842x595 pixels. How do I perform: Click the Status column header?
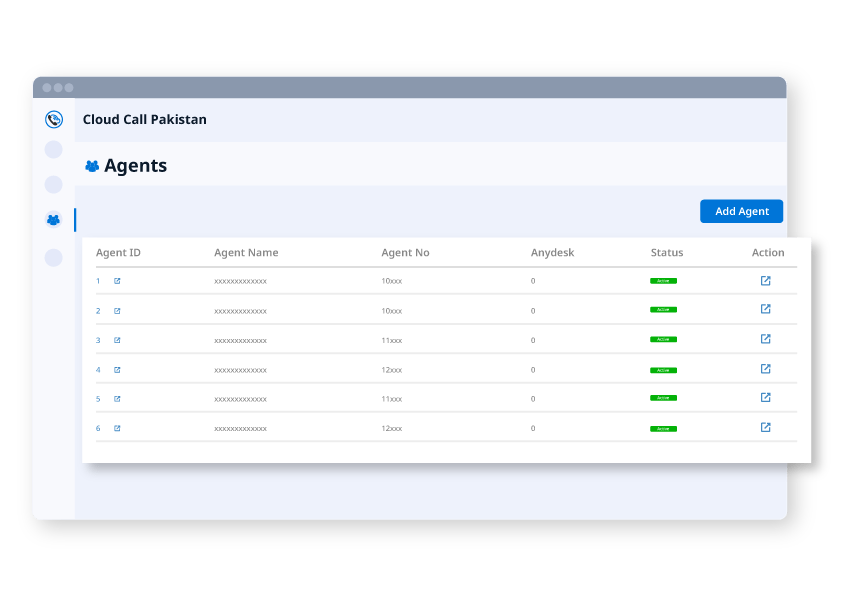[x=666, y=253]
